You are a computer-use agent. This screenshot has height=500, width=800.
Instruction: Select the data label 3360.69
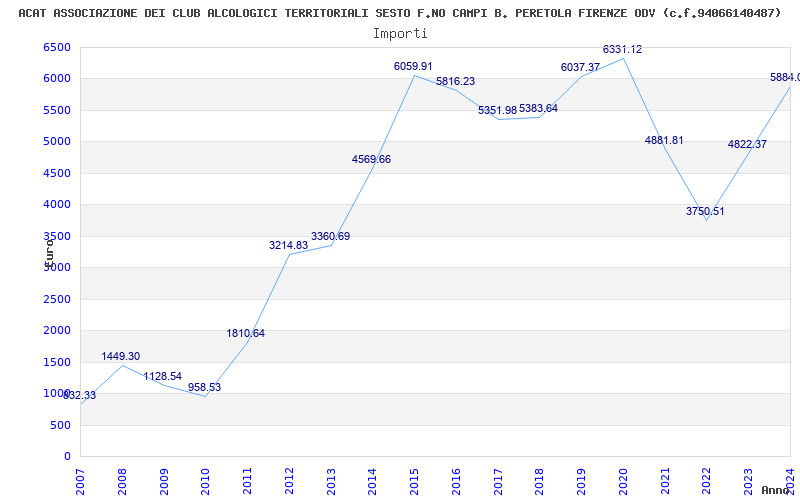click(x=331, y=236)
